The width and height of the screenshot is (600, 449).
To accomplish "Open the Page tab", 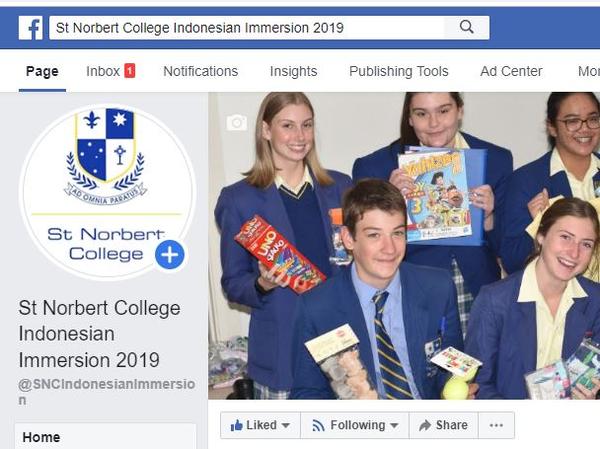I will pyautogui.click(x=42, y=72).
